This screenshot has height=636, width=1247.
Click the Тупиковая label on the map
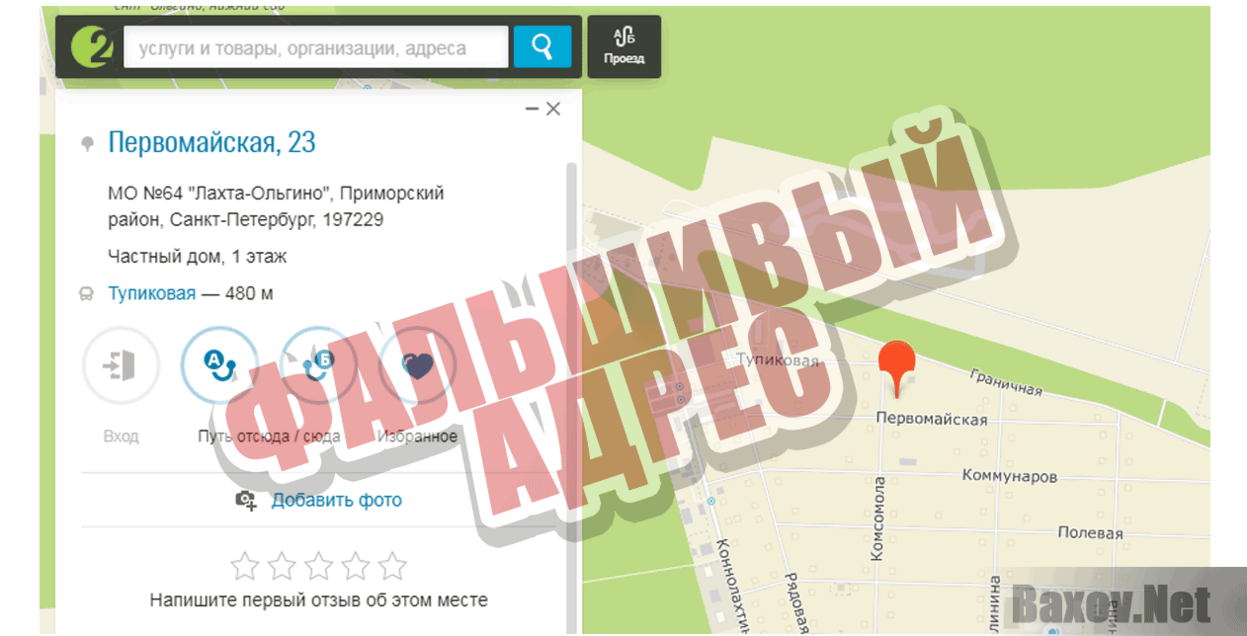tap(777, 360)
